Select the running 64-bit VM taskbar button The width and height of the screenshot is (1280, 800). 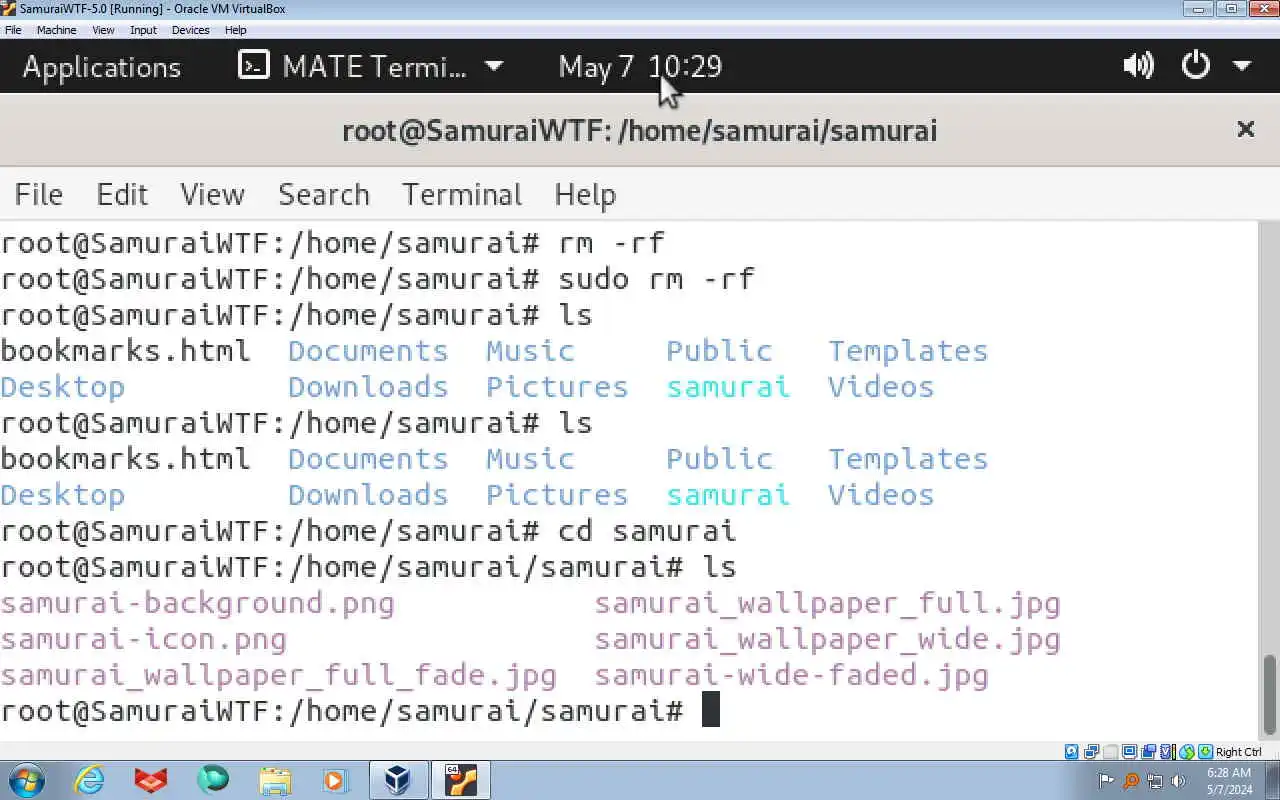click(x=461, y=780)
